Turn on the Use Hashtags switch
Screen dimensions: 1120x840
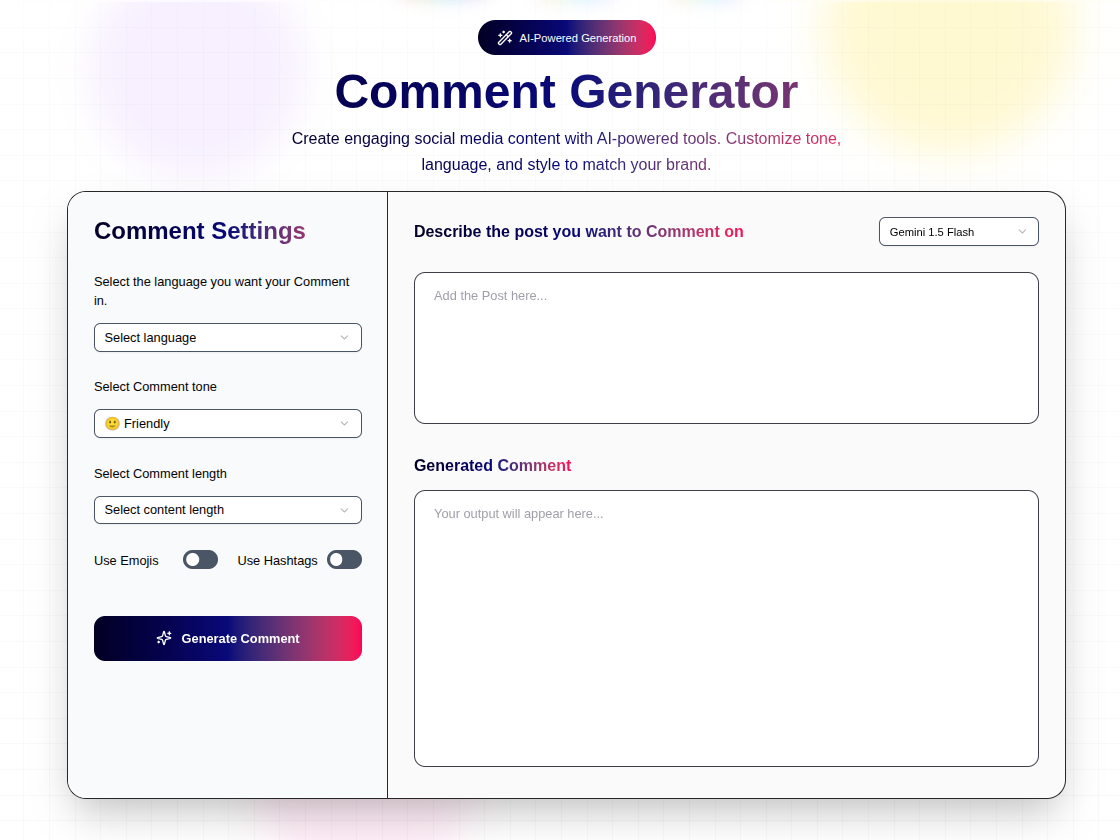point(344,560)
